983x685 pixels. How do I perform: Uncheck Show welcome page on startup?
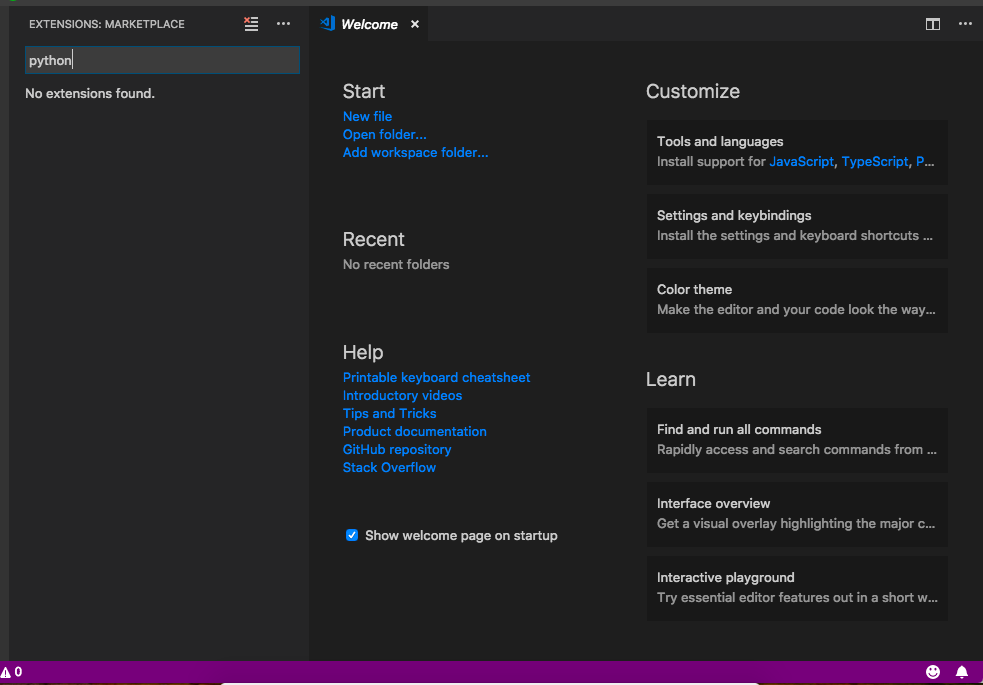click(352, 535)
